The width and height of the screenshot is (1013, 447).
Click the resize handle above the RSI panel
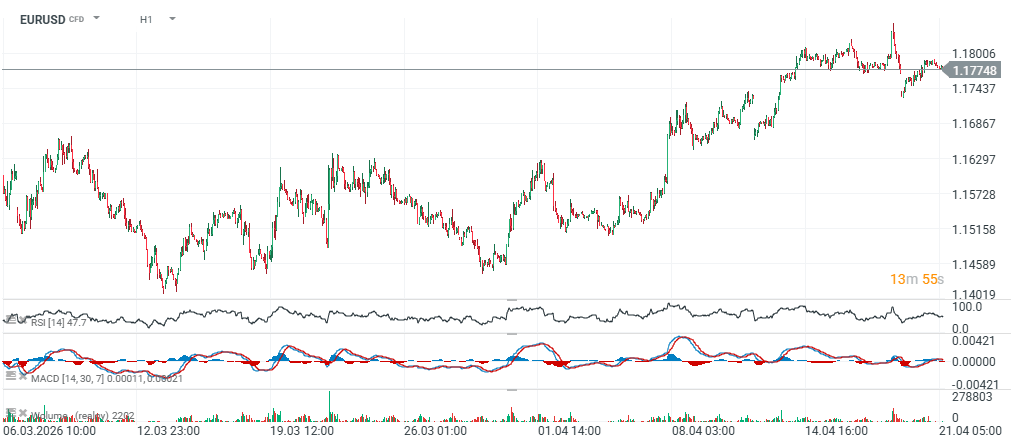(513, 300)
